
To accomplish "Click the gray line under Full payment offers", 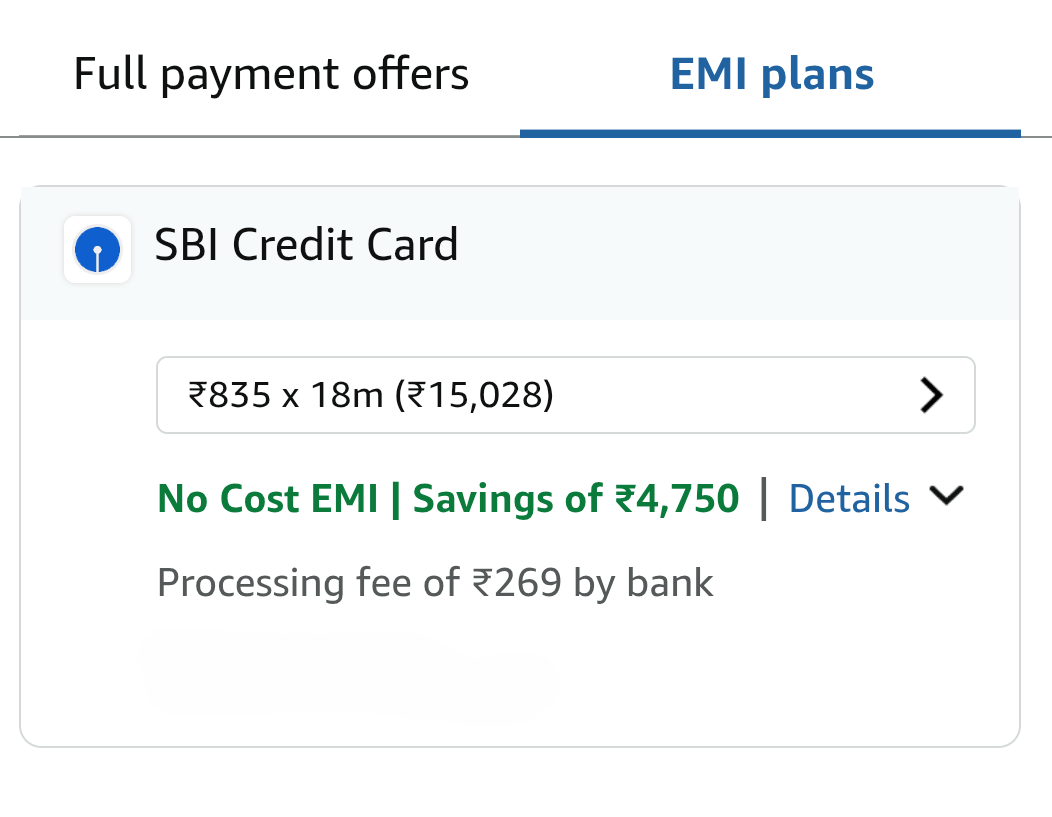I will pyautogui.click(x=269, y=135).
